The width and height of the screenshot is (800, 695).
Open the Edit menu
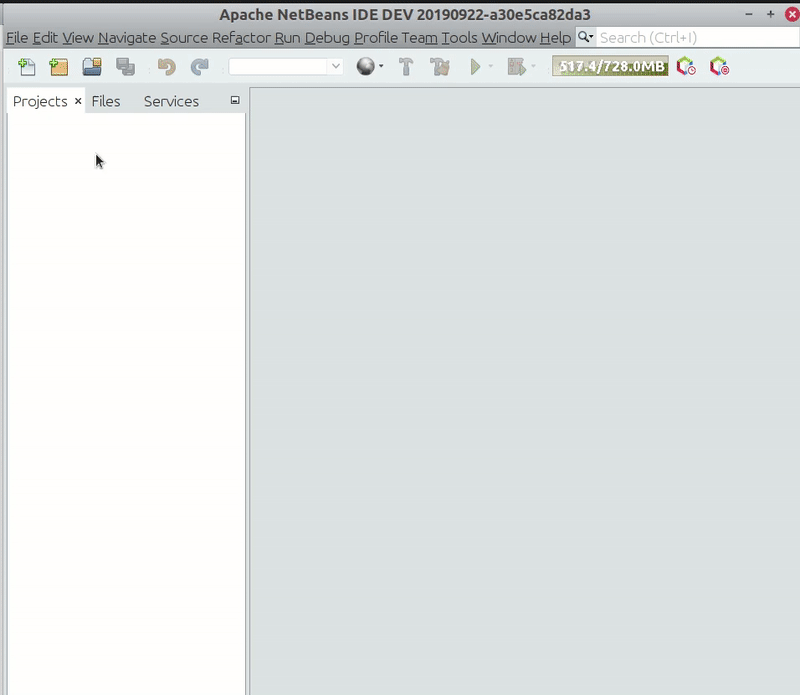[x=45, y=38]
